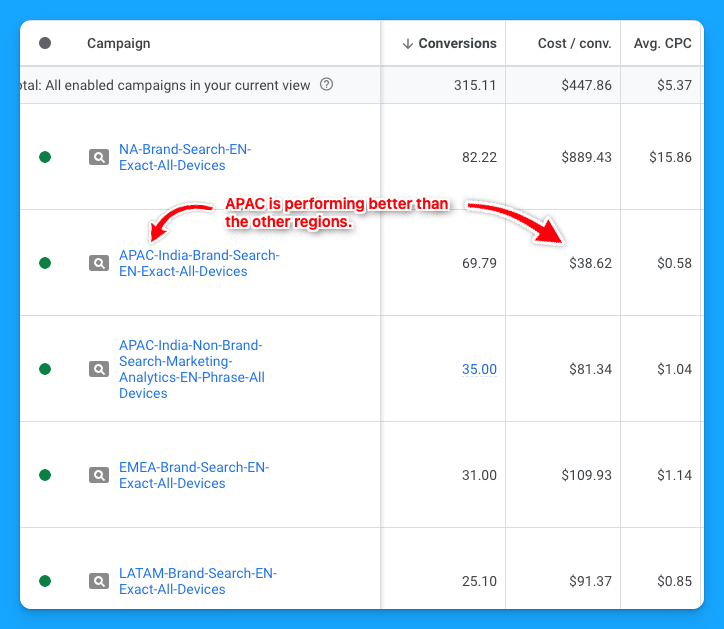Click green status dot for LATAM-Brand-Search campaign
The width and height of the screenshot is (724, 629).
(45, 581)
